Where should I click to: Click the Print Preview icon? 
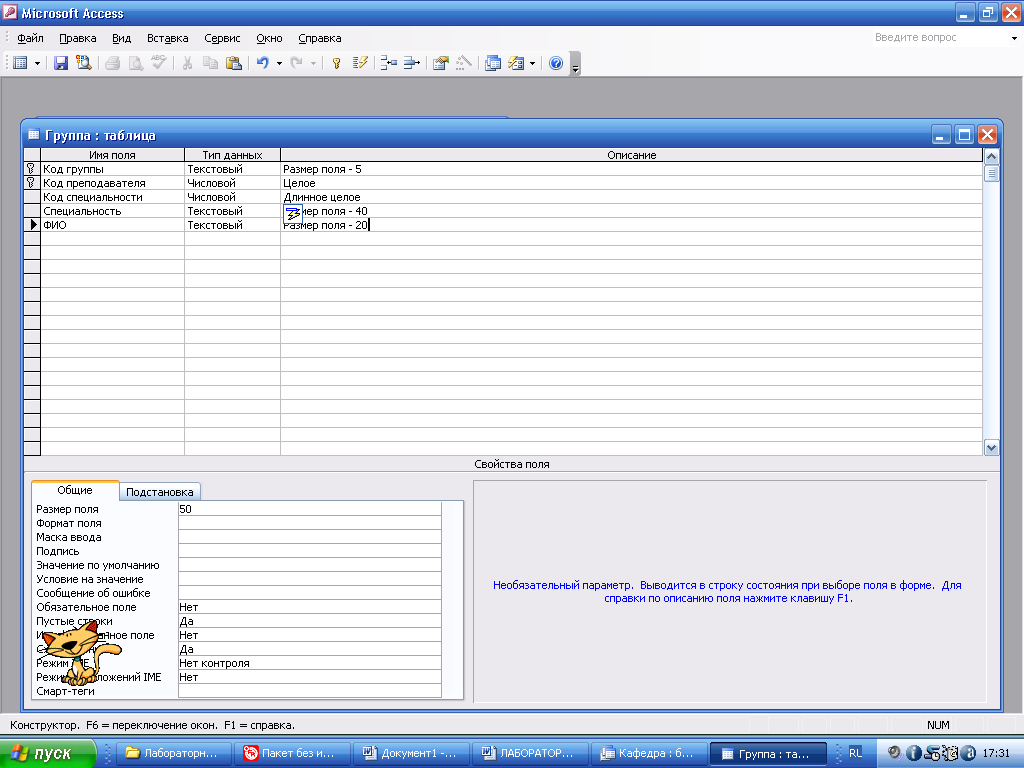point(135,63)
